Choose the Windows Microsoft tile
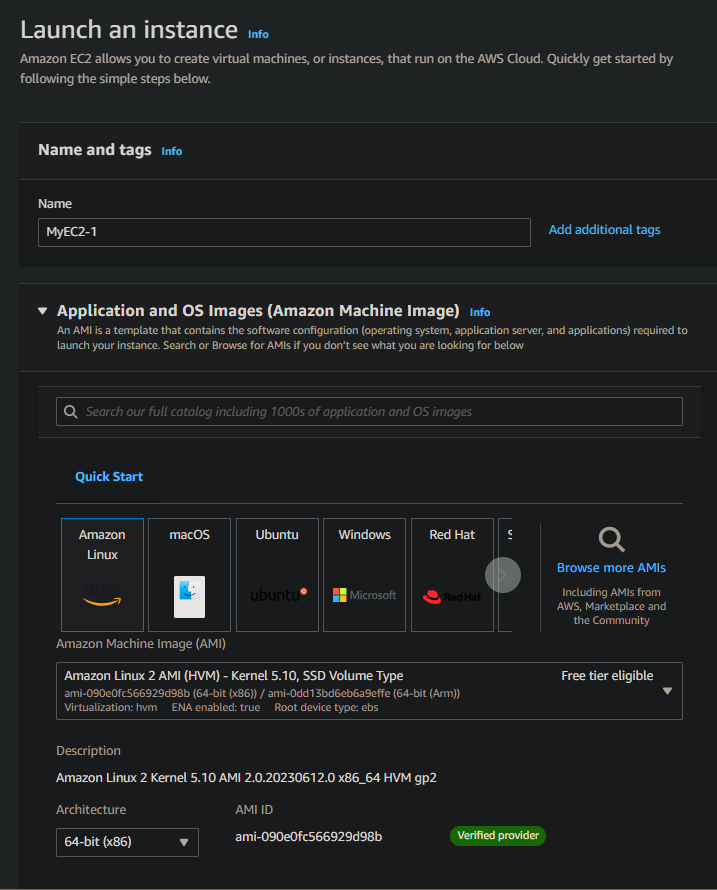Viewport: 717px width, 890px height. (x=364, y=574)
